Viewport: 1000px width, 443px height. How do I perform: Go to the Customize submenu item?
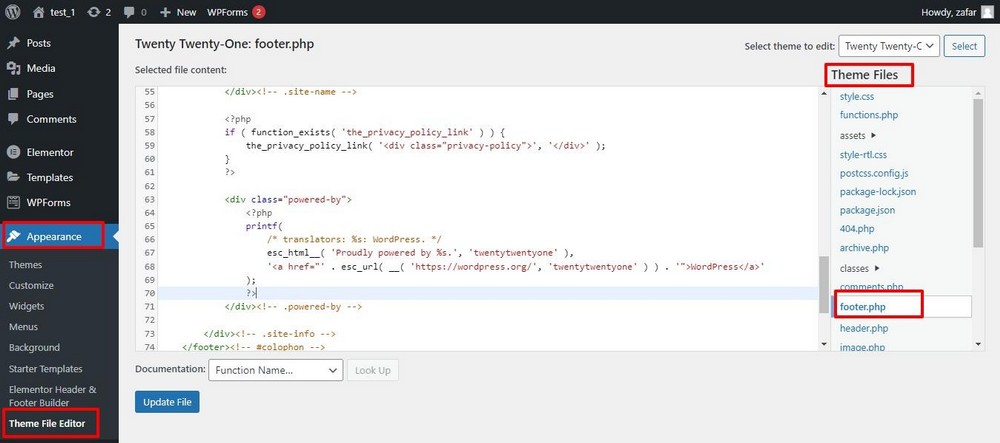pyautogui.click(x=31, y=285)
